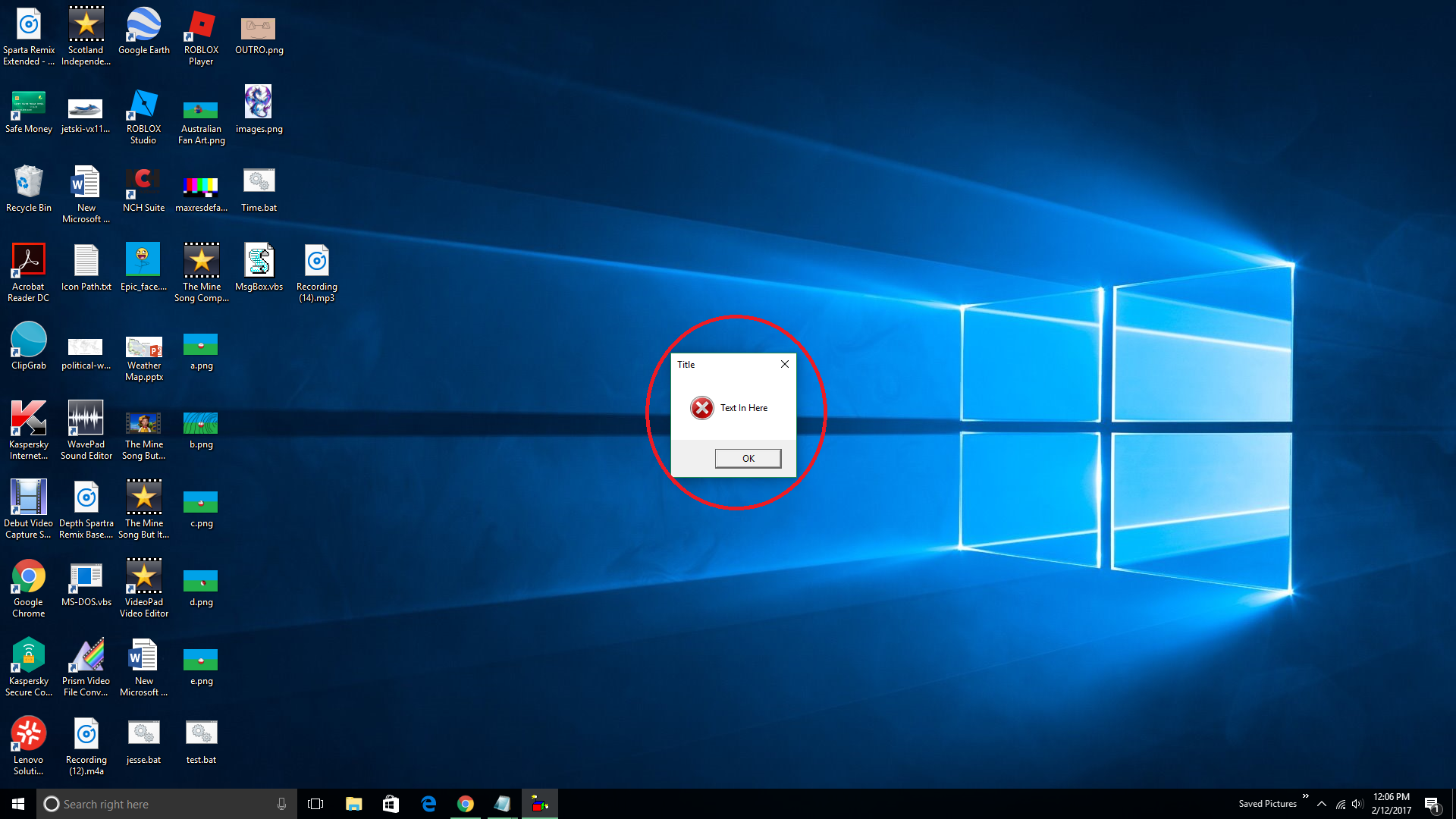Select Acrobat Reader DC shortcut
The image size is (1456, 819).
point(29,273)
